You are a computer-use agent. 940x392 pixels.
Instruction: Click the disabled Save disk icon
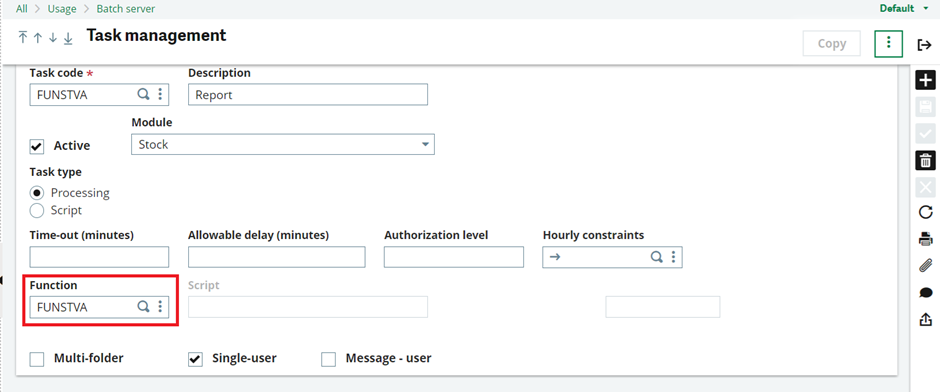coord(926,107)
